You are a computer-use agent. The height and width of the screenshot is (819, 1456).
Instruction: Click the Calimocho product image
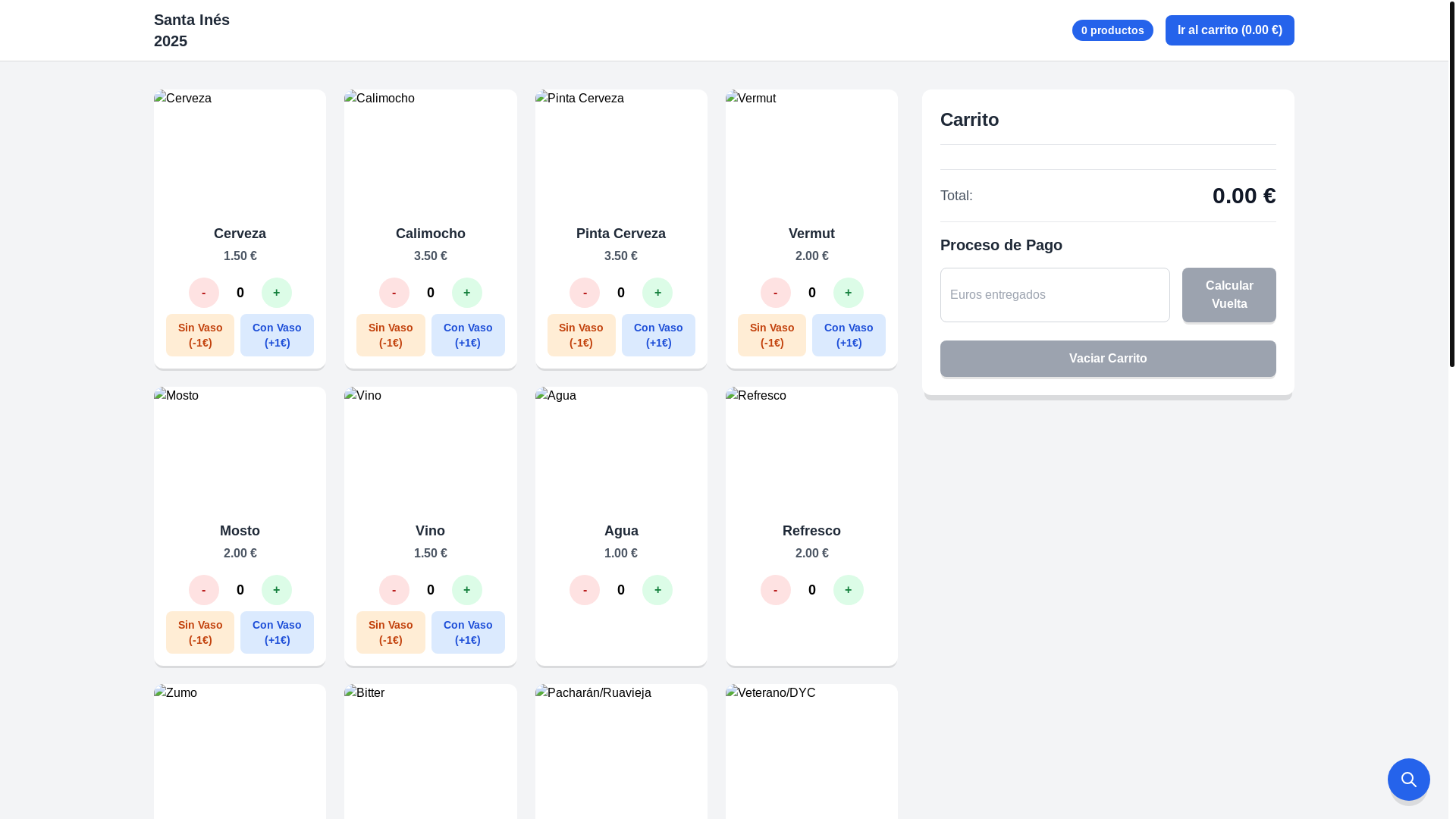pos(431,150)
